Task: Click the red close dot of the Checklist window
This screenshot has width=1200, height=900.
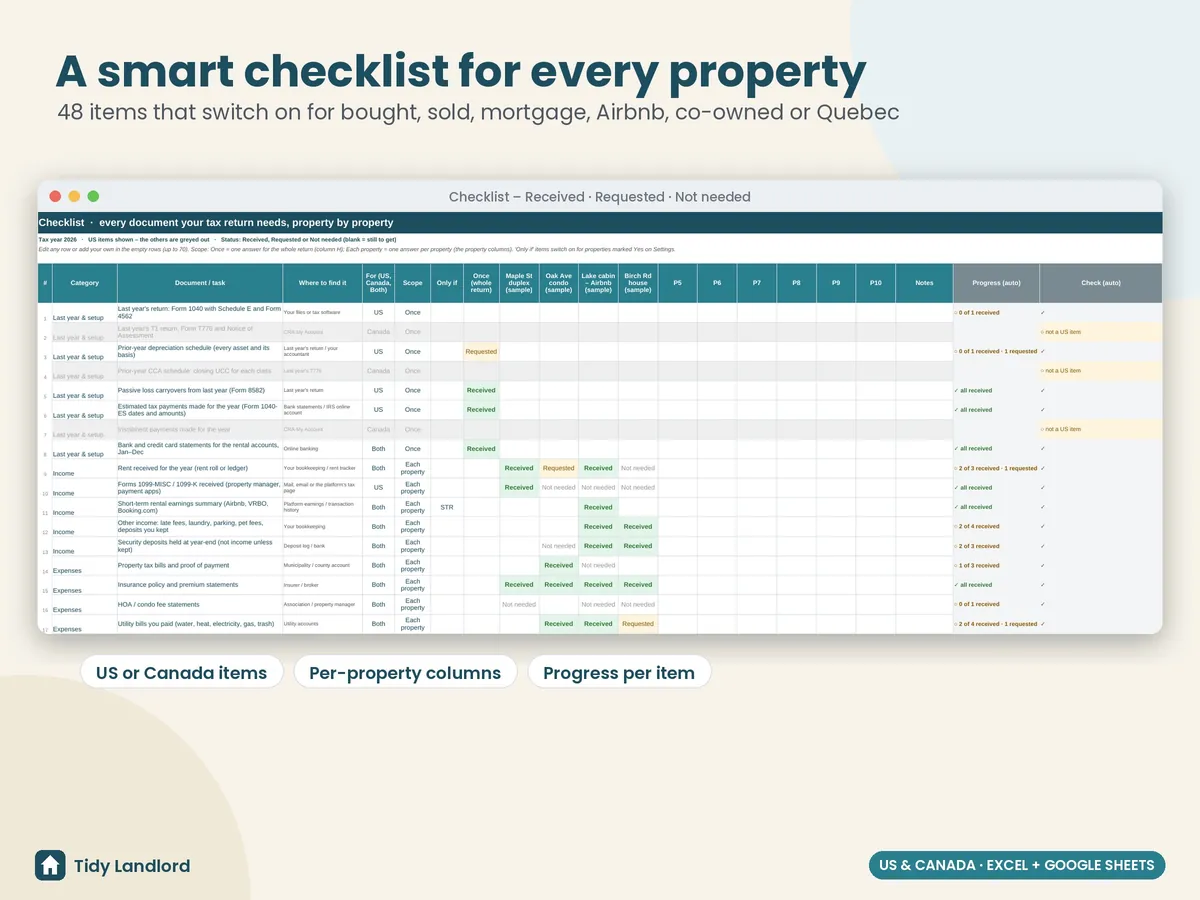Action: [55, 197]
